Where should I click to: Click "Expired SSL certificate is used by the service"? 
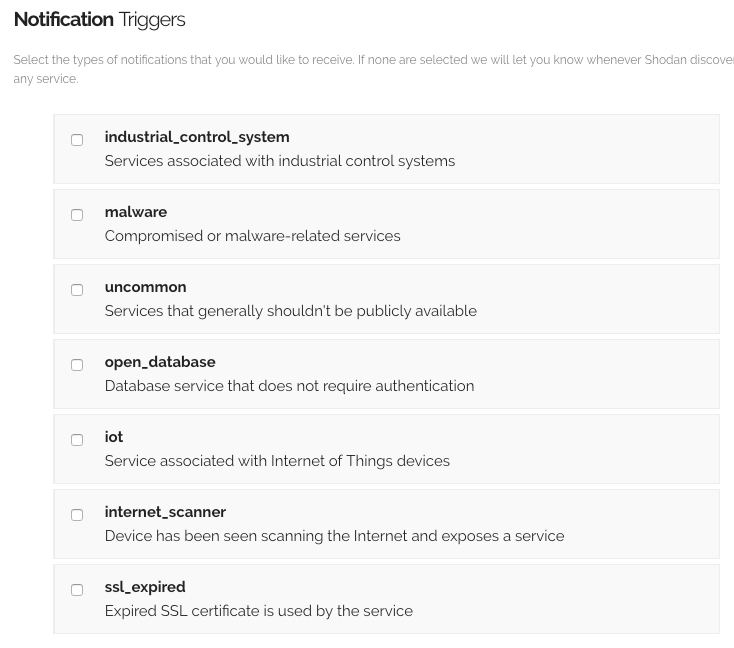pyautogui.click(x=258, y=611)
